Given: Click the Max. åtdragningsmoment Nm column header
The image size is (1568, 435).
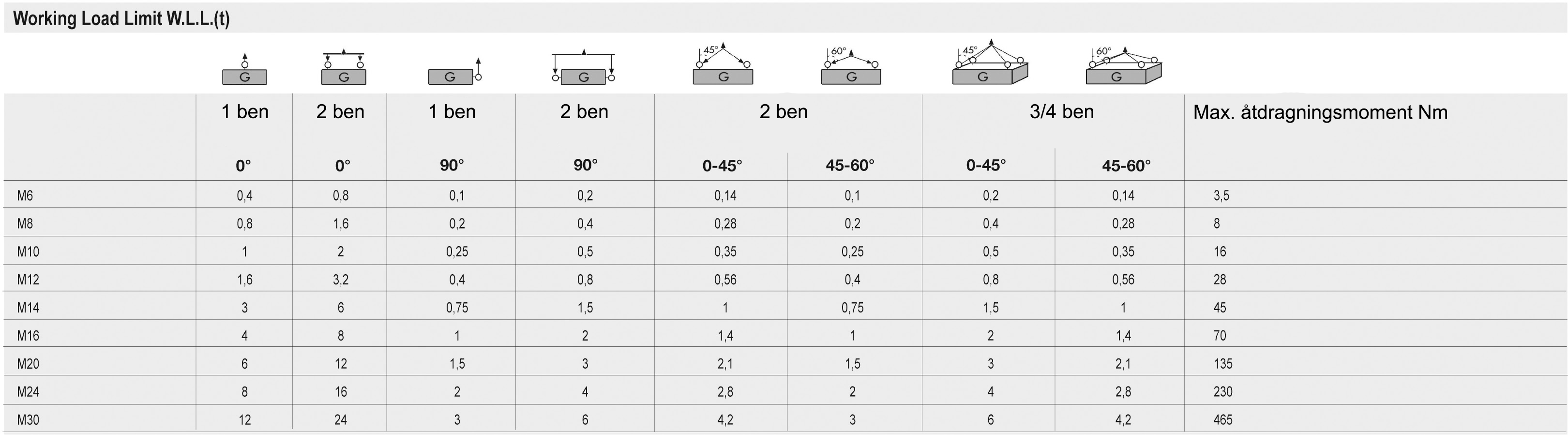Looking at the screenshot, I should click(x=1320, y=112).
